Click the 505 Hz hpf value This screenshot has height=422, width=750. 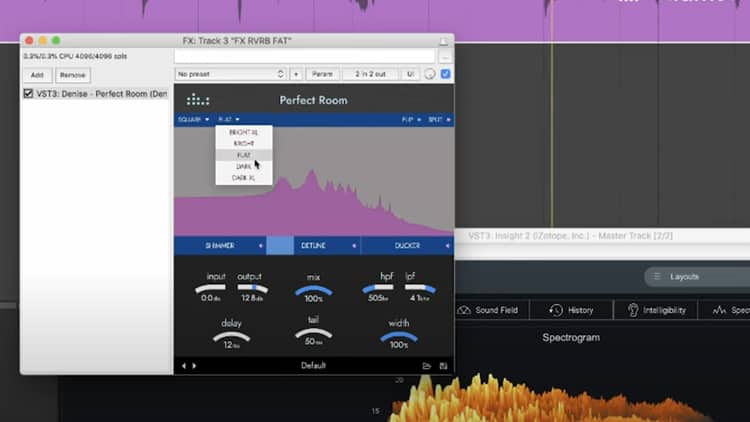coord(378,298)
